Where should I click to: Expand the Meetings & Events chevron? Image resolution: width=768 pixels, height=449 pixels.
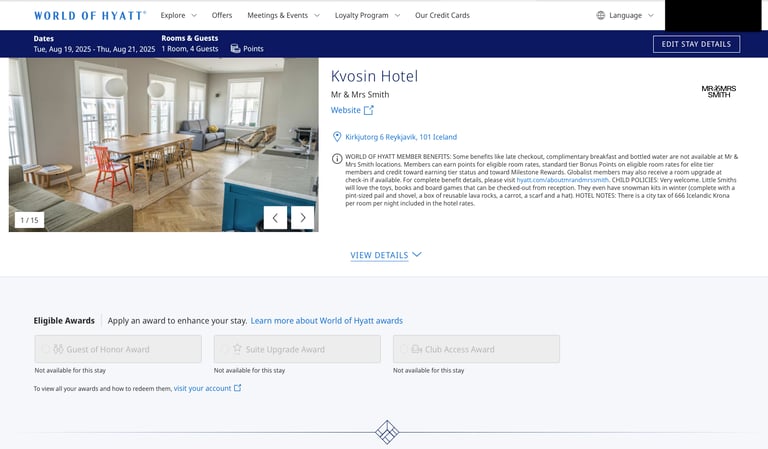click(317, 16)
